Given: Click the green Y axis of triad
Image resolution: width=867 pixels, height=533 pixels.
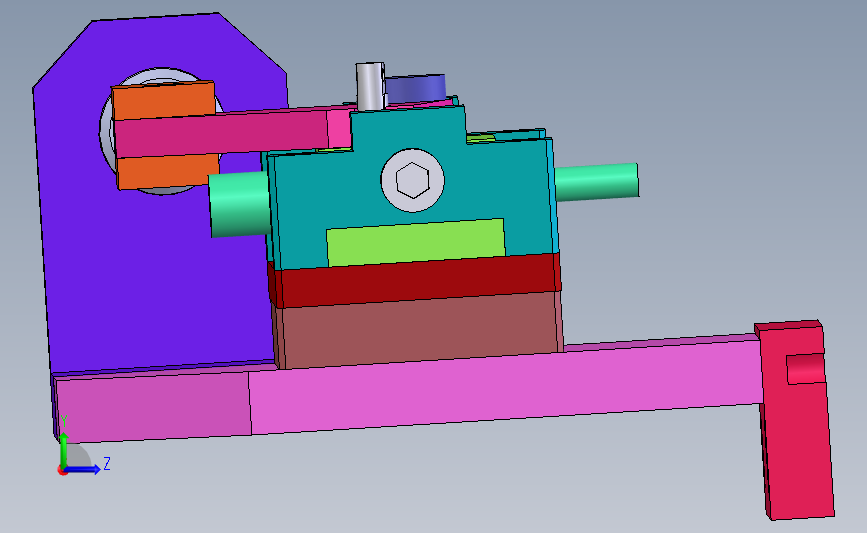Looking at the screenshot, I should click(64, 448).
